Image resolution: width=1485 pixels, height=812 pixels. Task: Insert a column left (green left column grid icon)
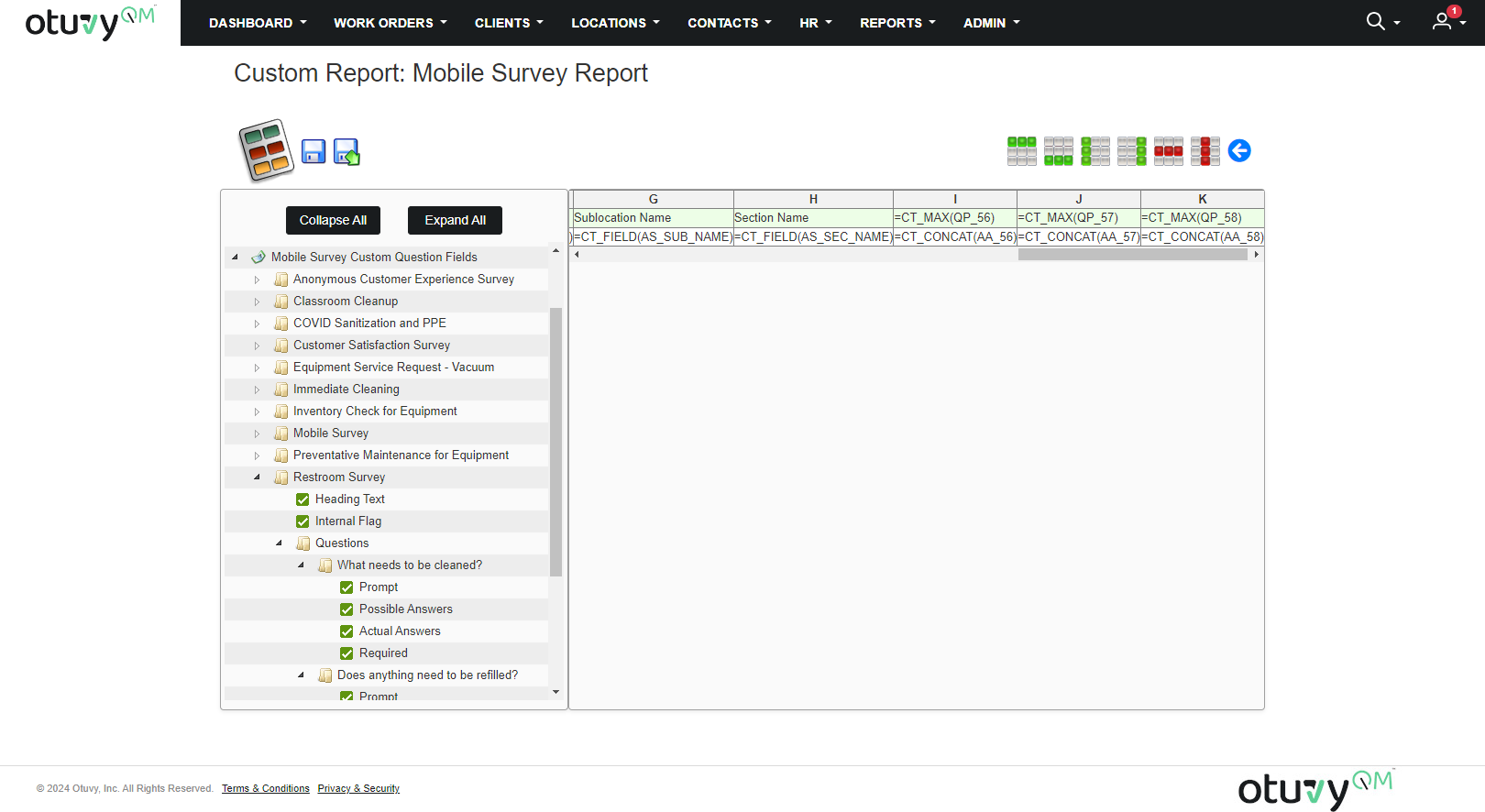[x=1095, y=151]
